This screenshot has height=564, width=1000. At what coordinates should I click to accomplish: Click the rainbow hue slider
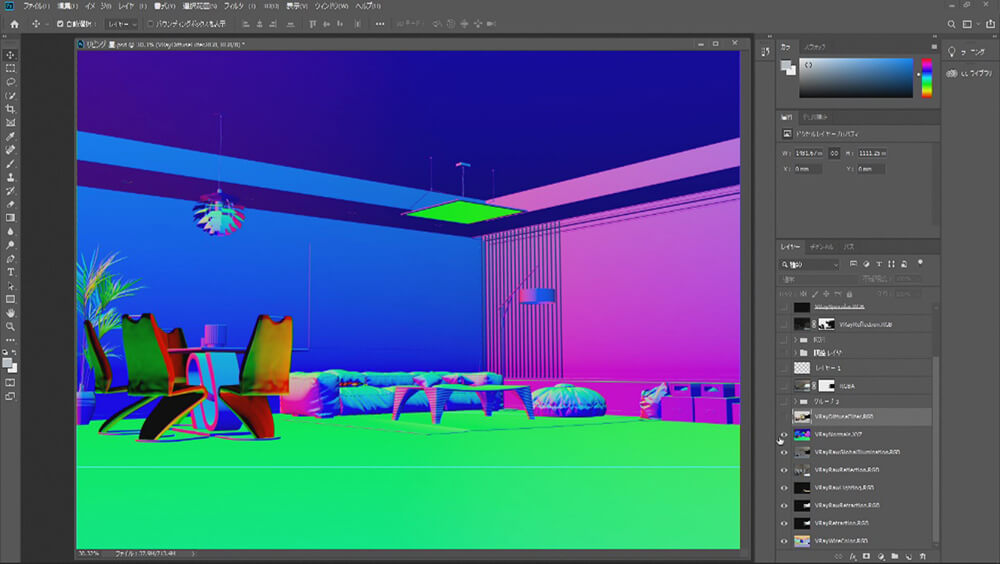point(927,78)
